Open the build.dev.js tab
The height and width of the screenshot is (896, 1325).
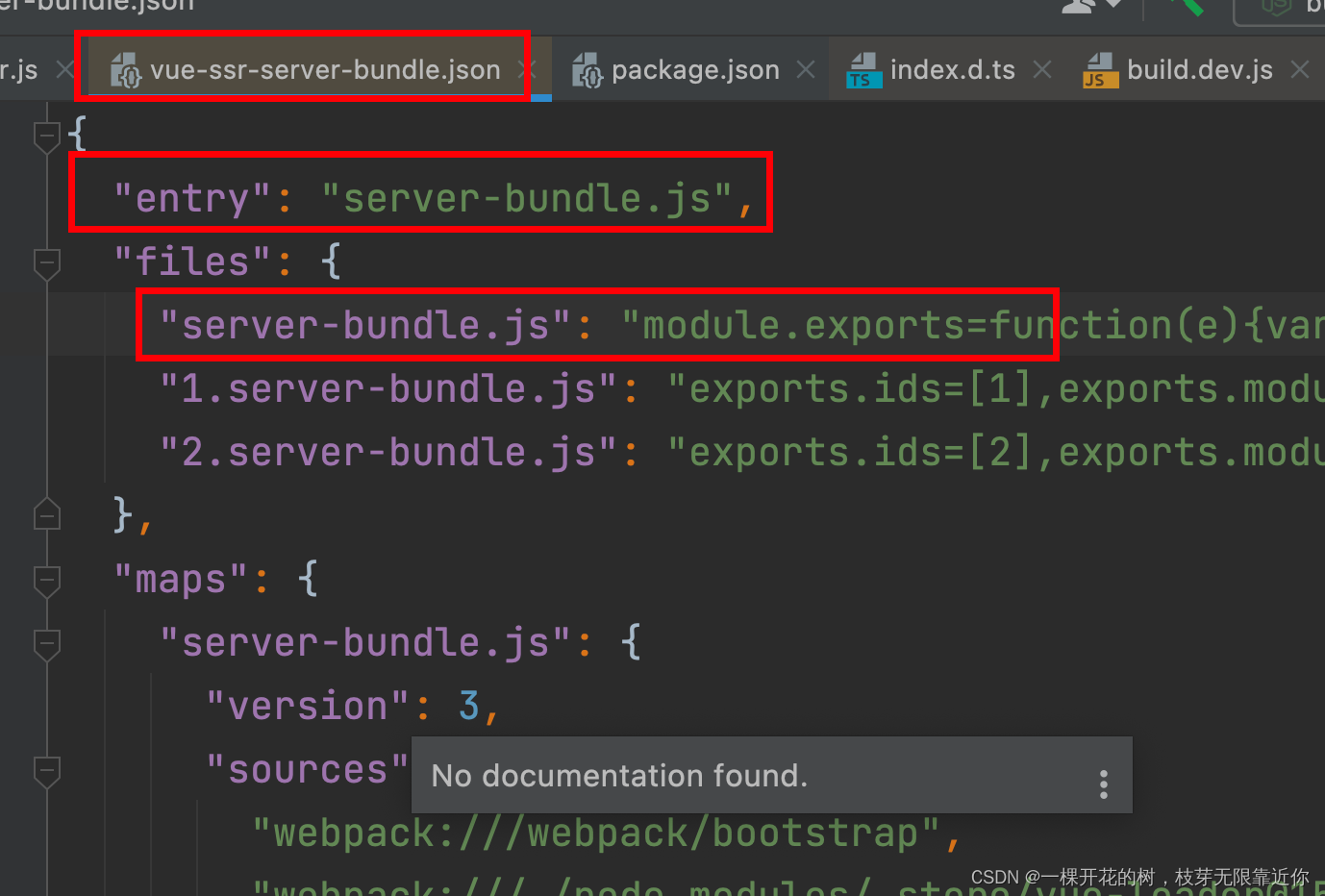pyautogui.click(x=1199, y=69)
